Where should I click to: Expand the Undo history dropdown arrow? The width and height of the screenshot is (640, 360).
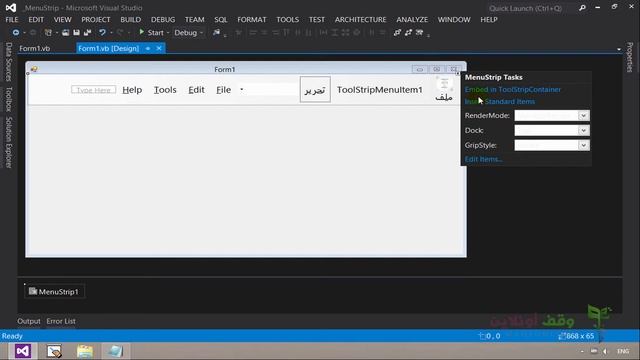pos(111,33)
